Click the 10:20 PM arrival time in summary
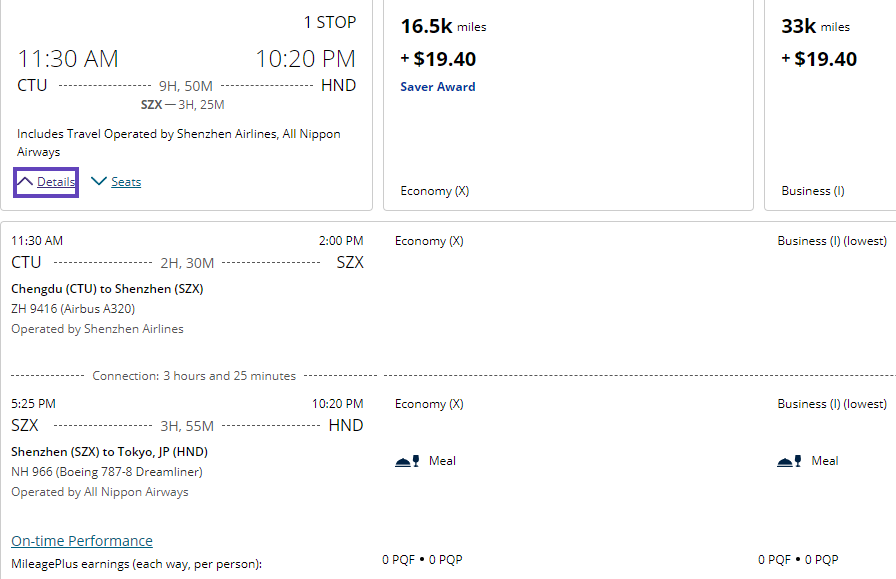 tap(305, 59)
